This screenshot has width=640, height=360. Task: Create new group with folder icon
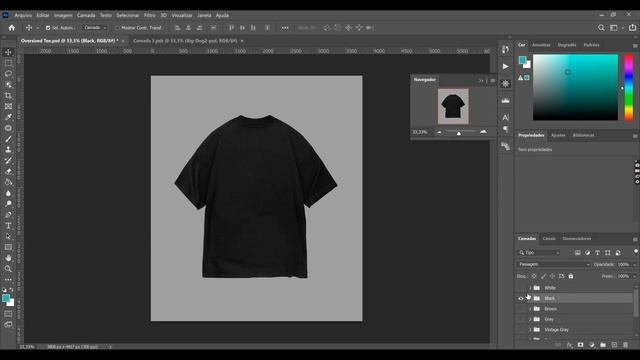[x=603, y=345]
